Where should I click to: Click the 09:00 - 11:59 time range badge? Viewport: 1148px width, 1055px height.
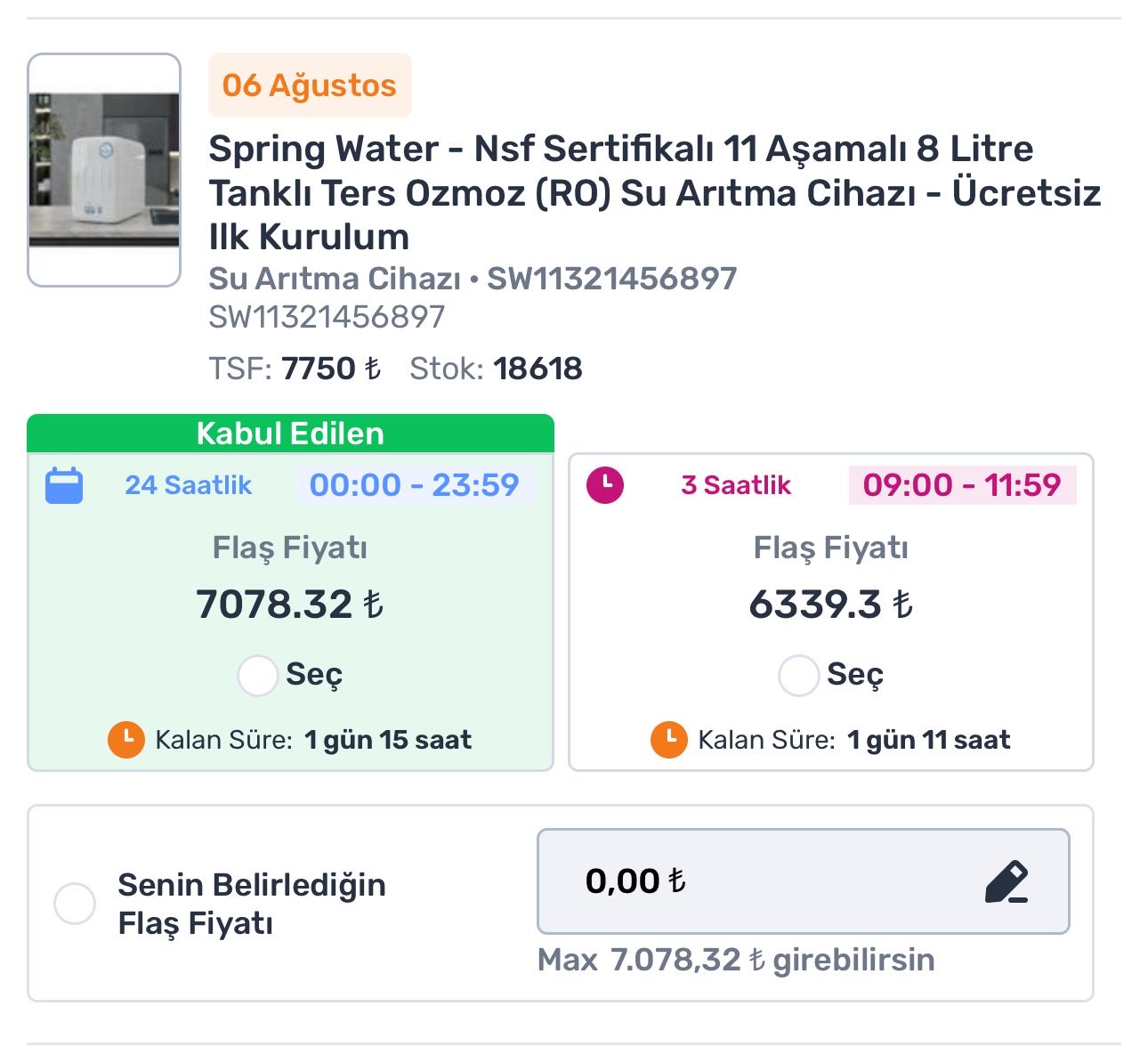click(962, 485)
